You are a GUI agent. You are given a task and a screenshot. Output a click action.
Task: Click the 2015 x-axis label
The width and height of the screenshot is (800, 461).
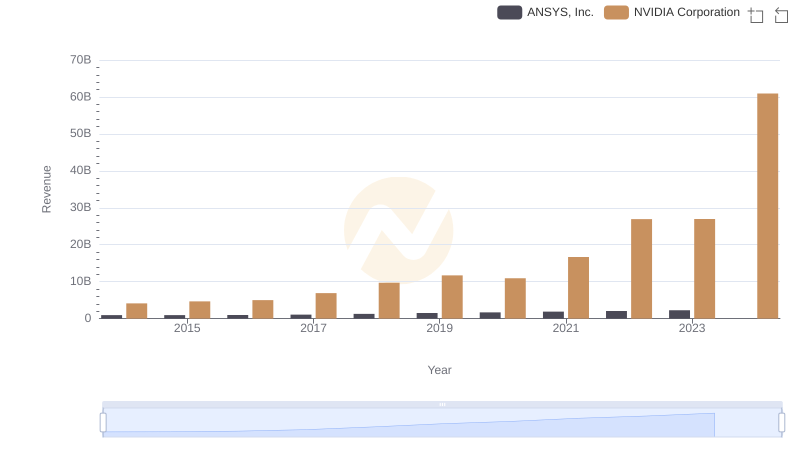(187, 328)
